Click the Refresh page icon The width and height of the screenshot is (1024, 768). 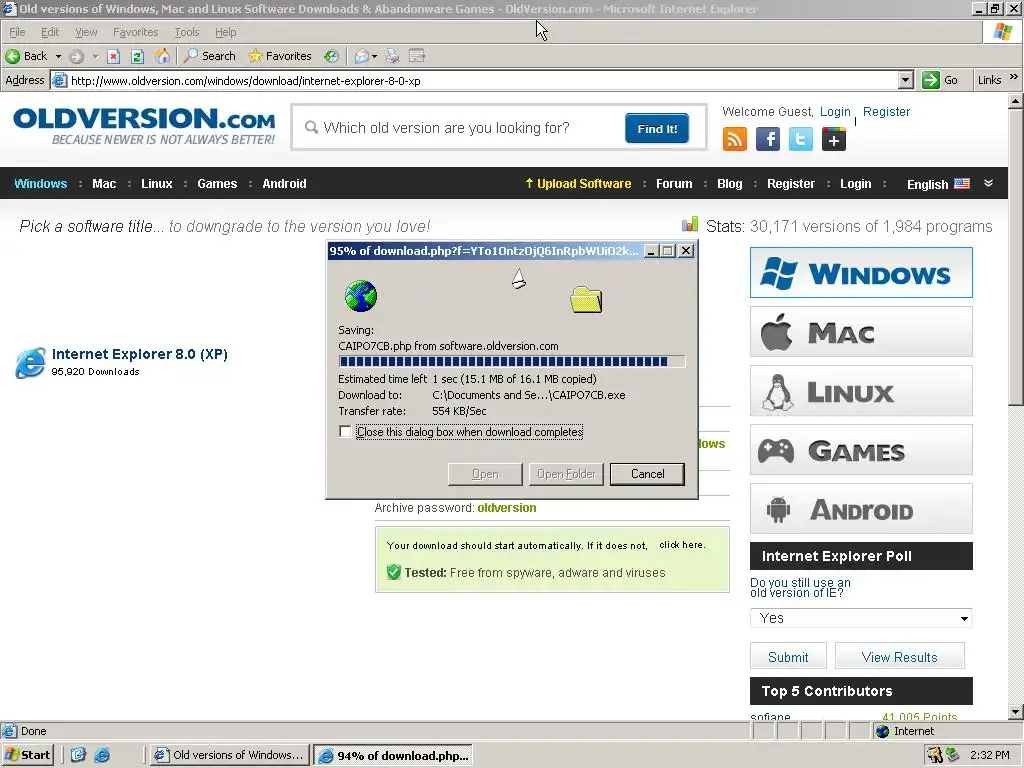(137, 56)
